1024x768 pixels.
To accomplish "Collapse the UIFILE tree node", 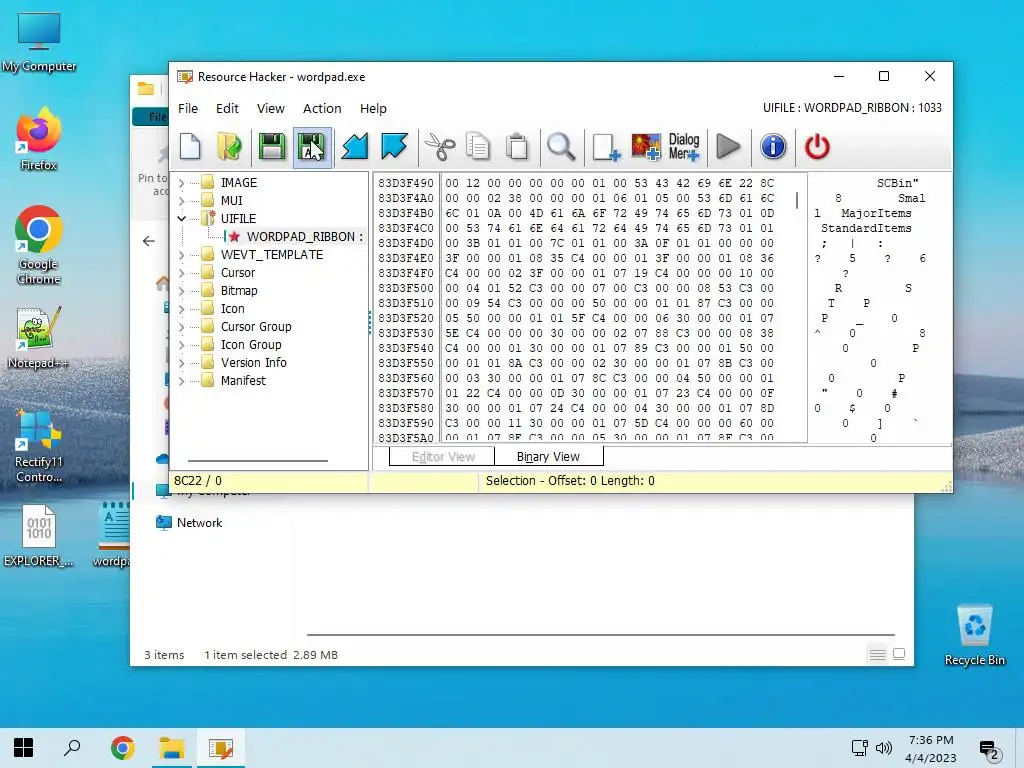I will 182,219.
